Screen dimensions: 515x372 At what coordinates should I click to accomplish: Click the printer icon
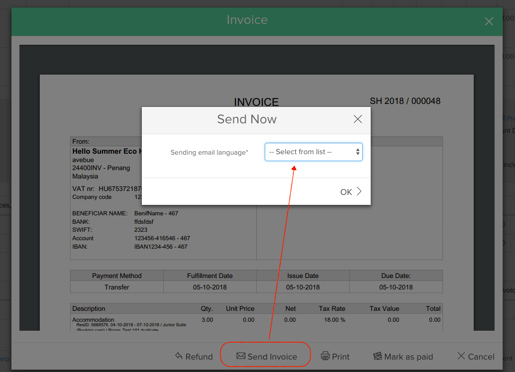point(325,356)
